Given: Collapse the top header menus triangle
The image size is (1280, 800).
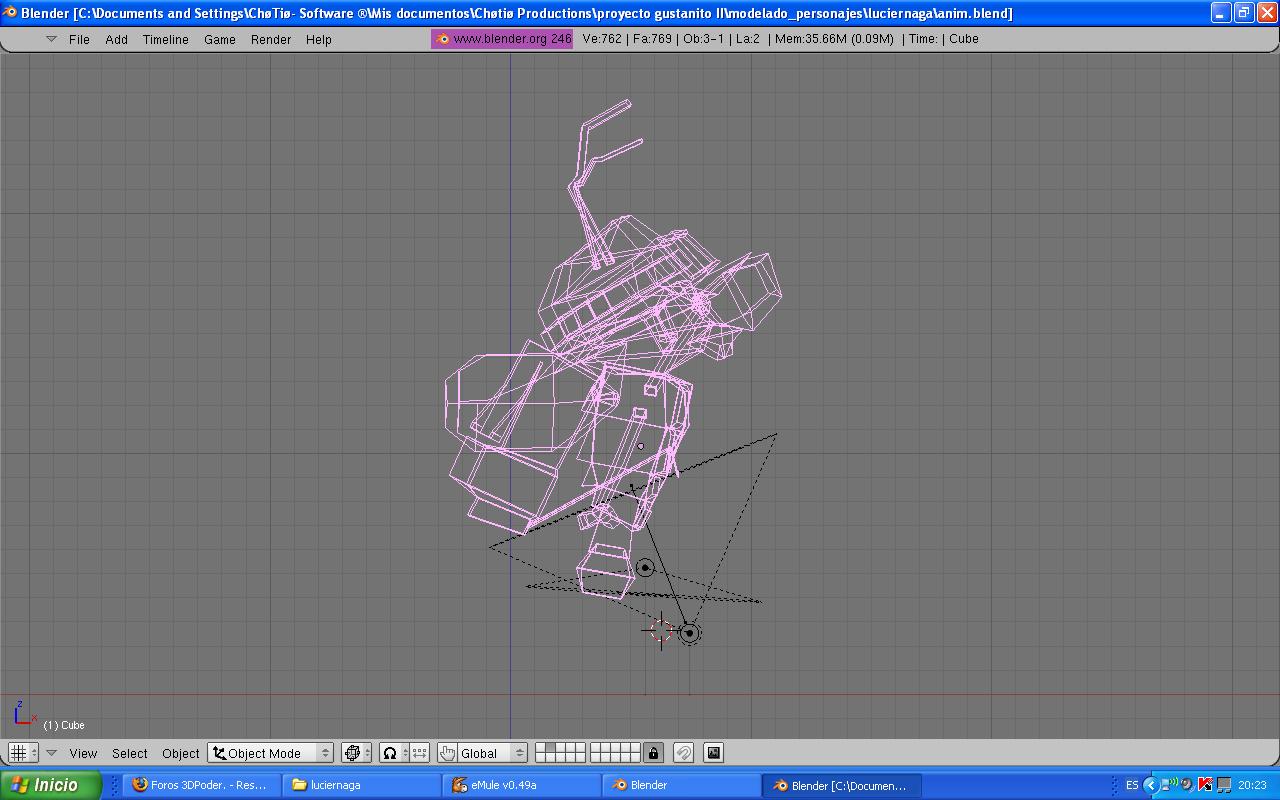Looking at the screenshot, I should pos(51,39).
